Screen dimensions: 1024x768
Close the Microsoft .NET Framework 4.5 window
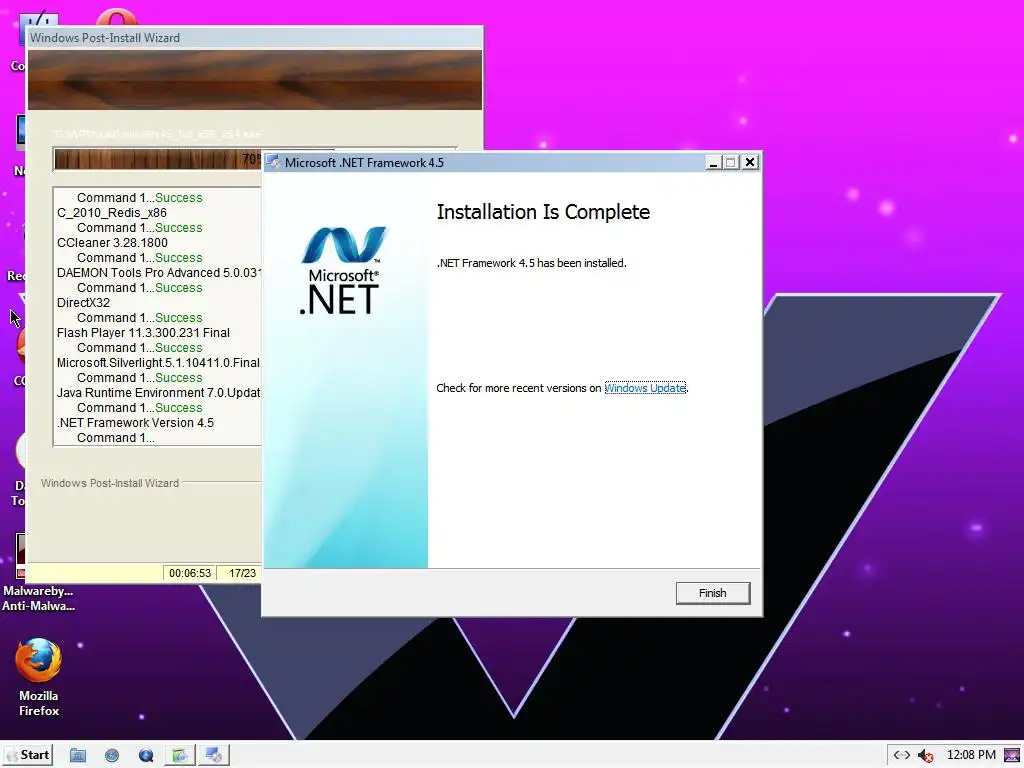point(750,162)
